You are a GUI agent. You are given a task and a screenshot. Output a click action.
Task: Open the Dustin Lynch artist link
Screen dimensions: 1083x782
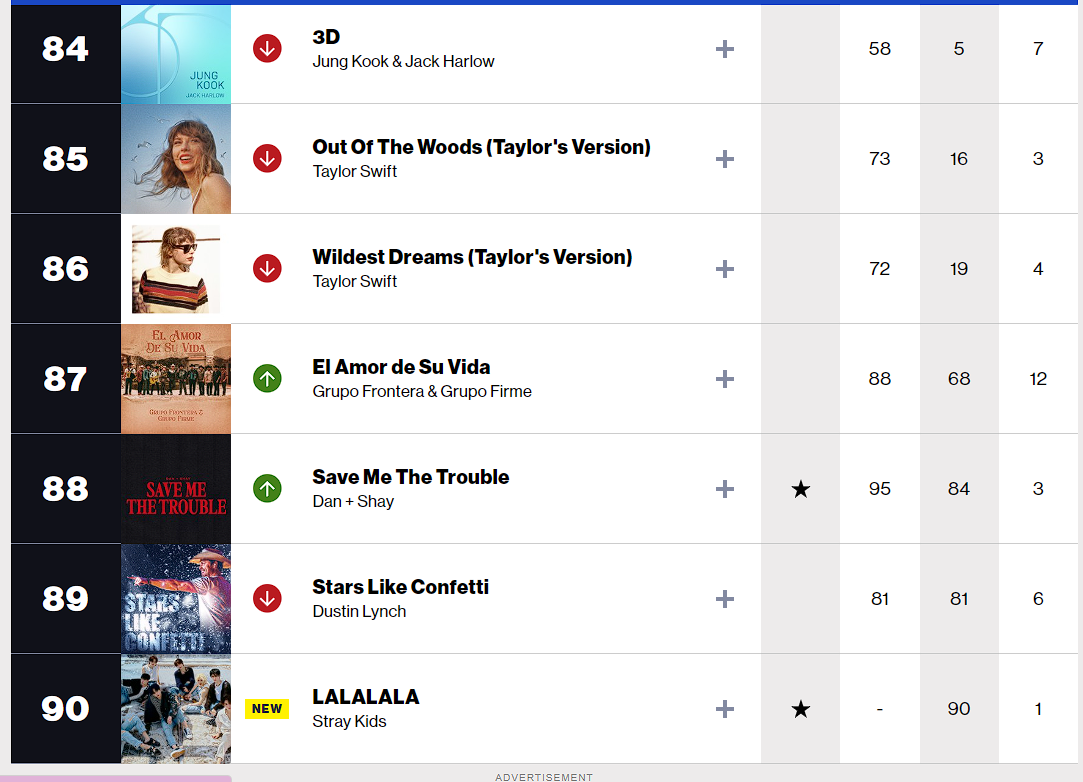[x=359, y=612]
